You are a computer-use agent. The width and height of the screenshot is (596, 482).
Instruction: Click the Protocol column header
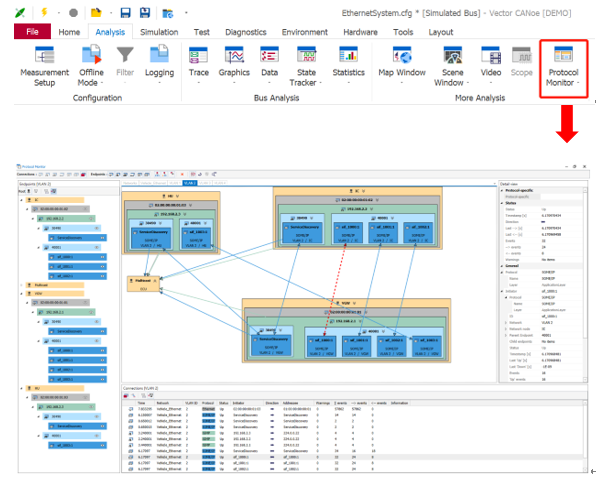click(x=208, y=403)
